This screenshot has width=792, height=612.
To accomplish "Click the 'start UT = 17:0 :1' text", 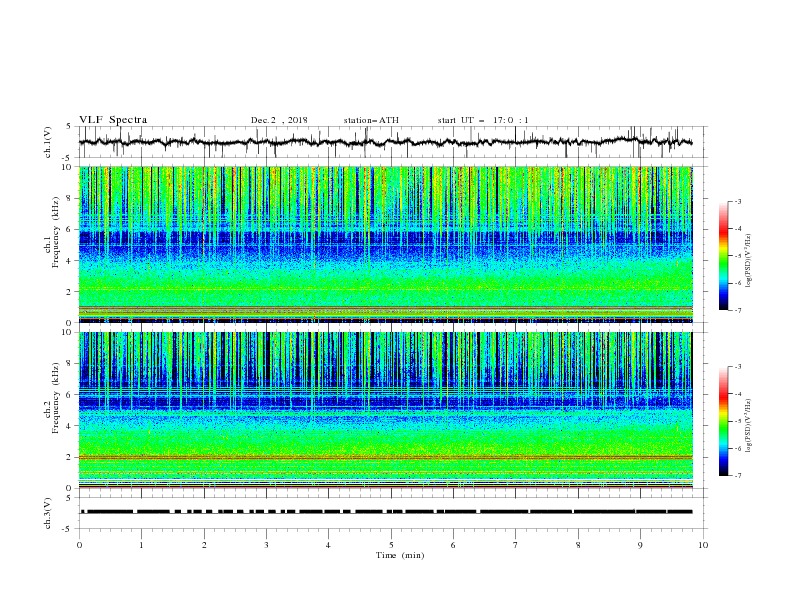I will click(483, 120).
